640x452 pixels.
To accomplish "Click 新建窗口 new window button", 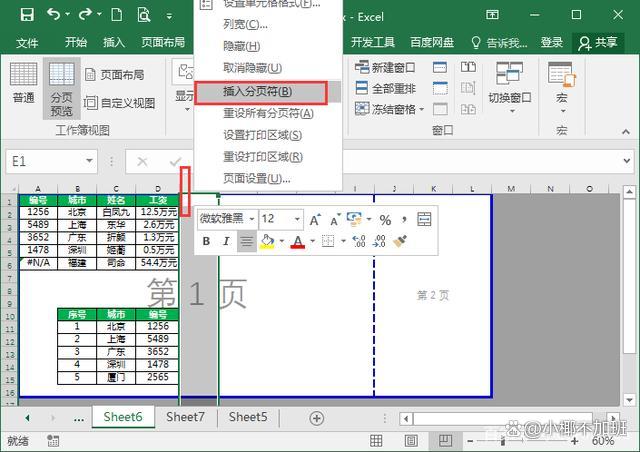I will [x=385, y=67].
